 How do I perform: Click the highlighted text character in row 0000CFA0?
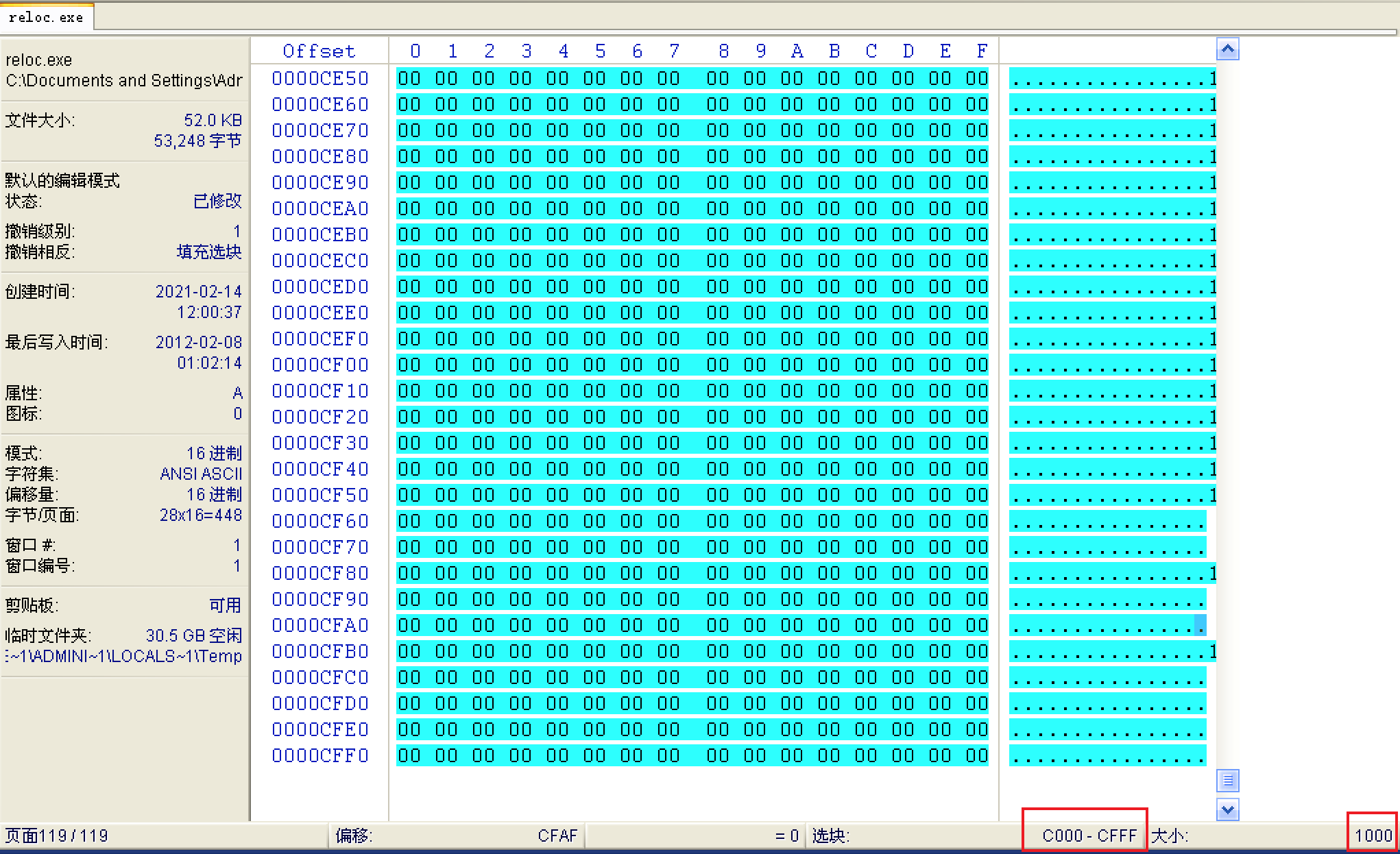pyautogui.click(x=1200, y=625)
